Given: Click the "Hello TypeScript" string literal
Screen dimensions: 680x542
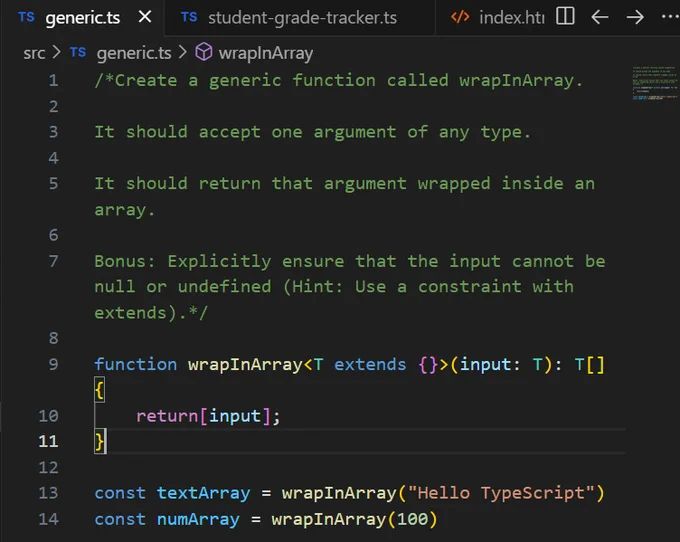Looking at the screenshot, I should click(501, 493).
